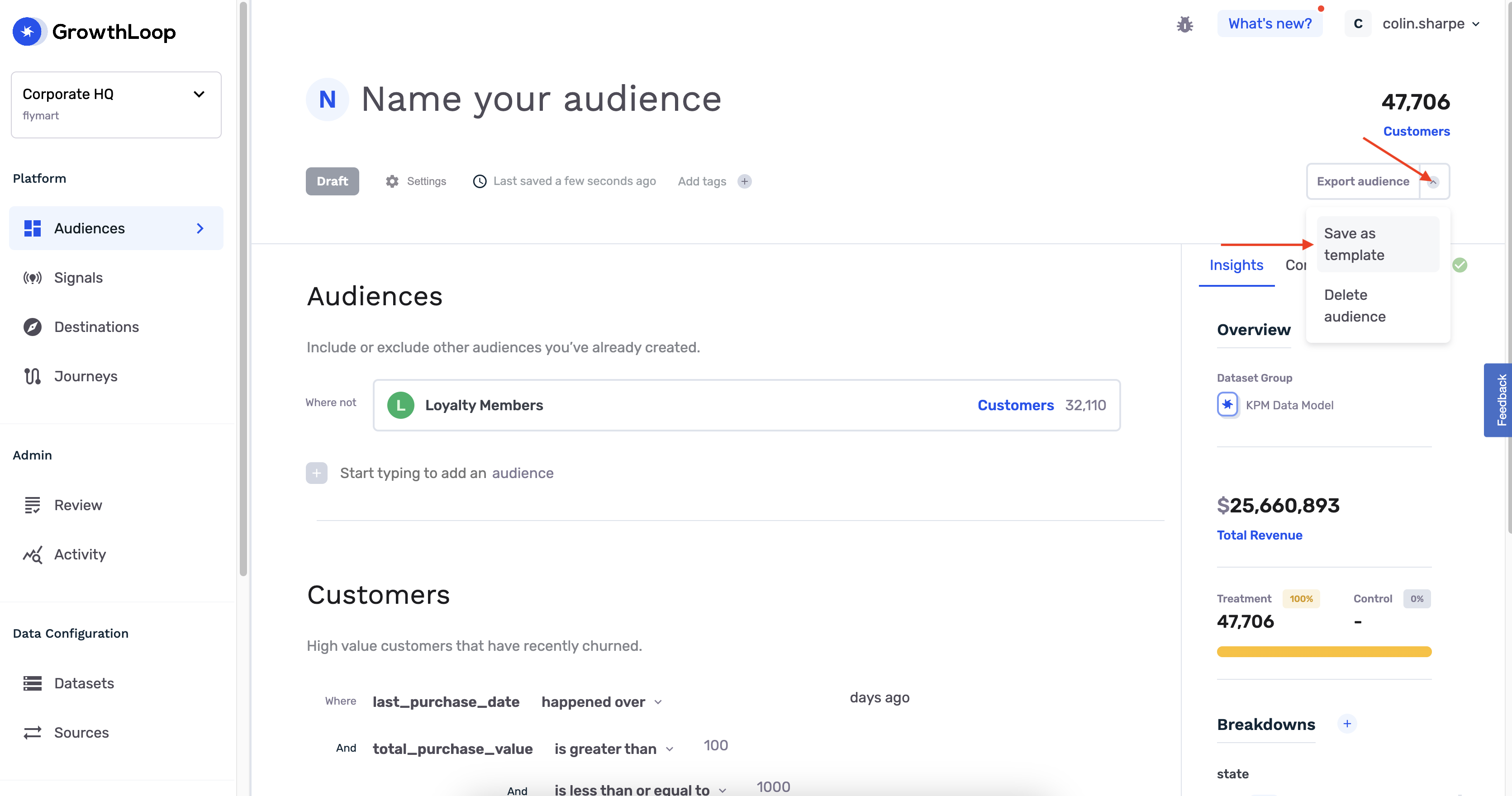Click the Name your audience title field
This screenshot has width=1512, height=796.
coord(541,99)
